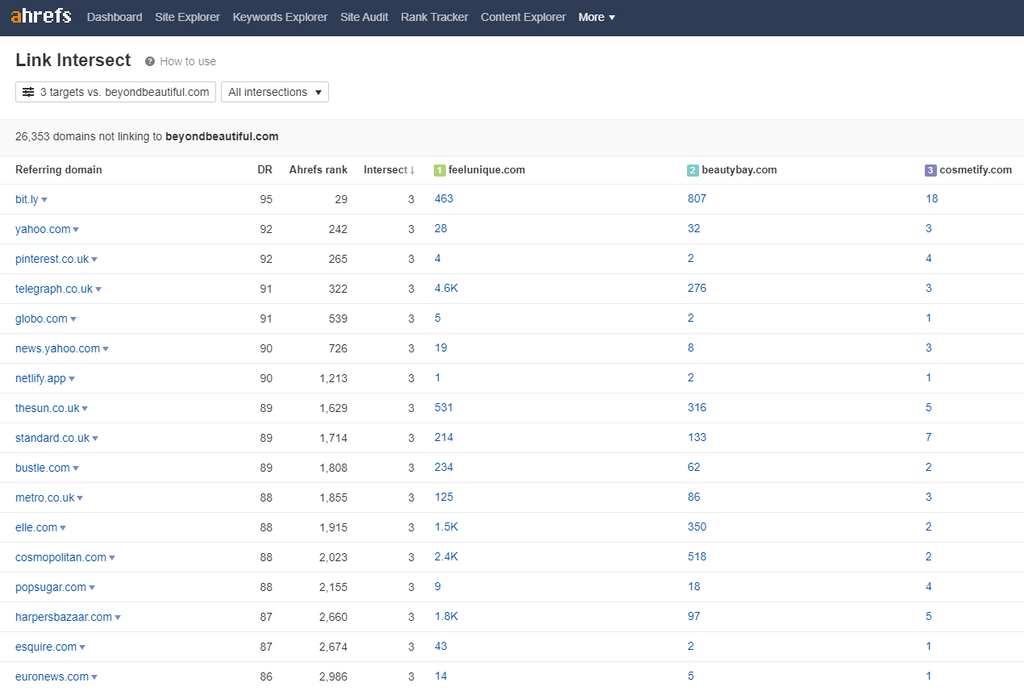Go to Keywords Explorer

point(280,17)
